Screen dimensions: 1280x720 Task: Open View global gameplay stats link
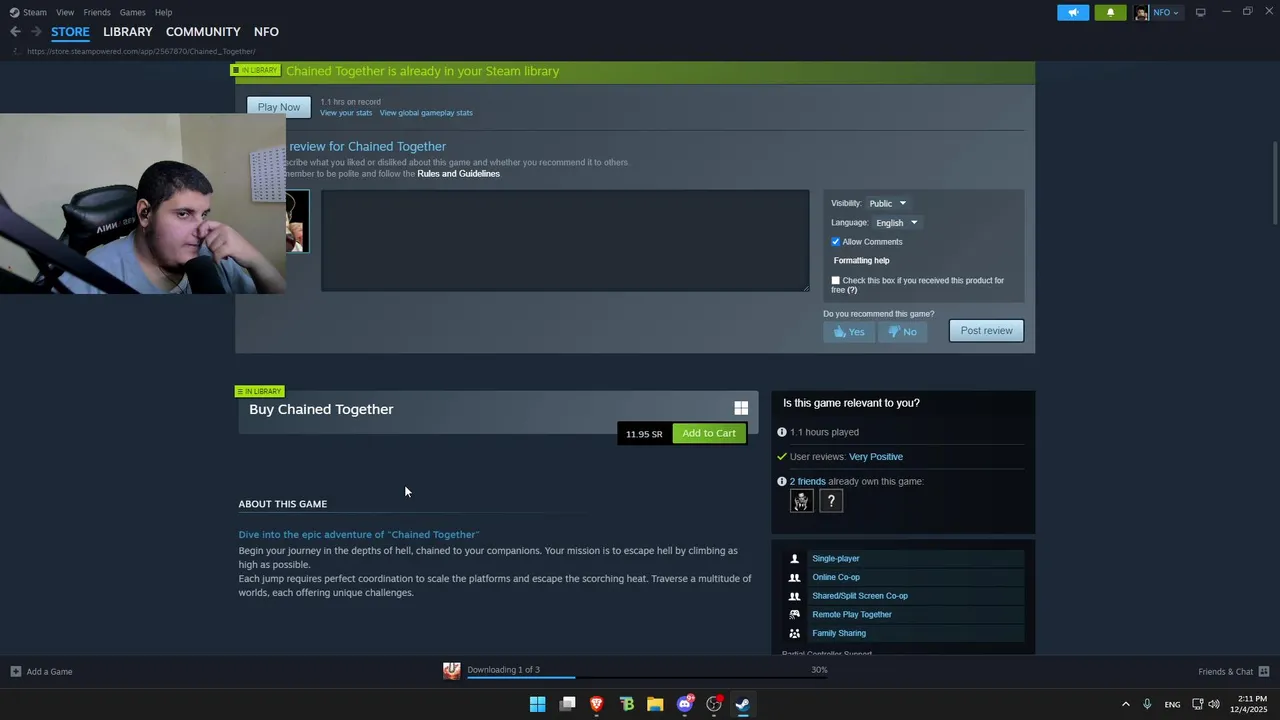point(426,113)
